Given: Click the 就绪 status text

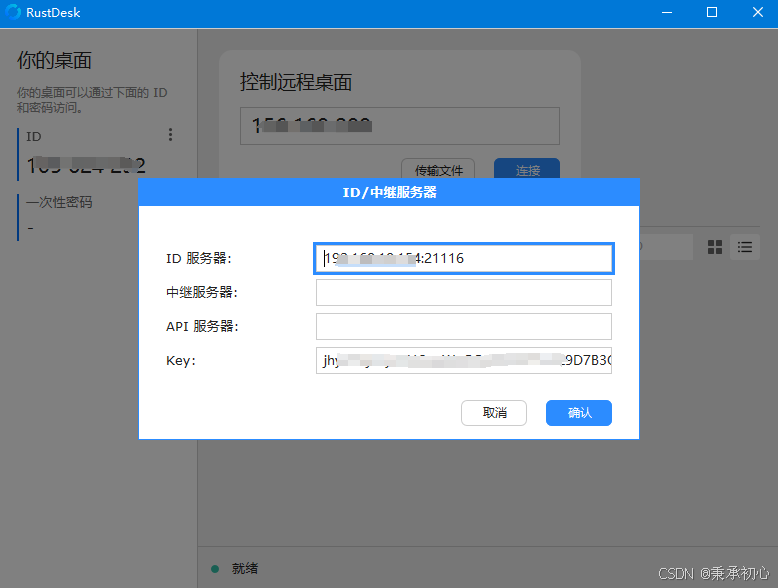Looking at the screenshot, I should point(245,568).
